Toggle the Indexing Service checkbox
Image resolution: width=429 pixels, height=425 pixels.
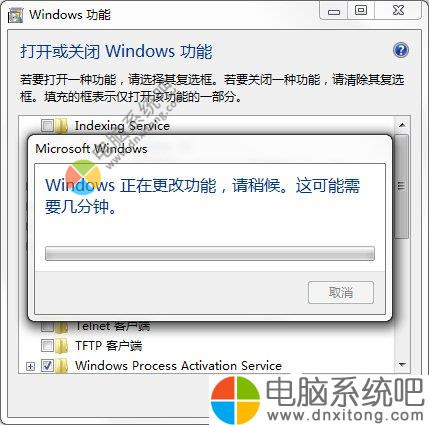(x=47, y=126)
